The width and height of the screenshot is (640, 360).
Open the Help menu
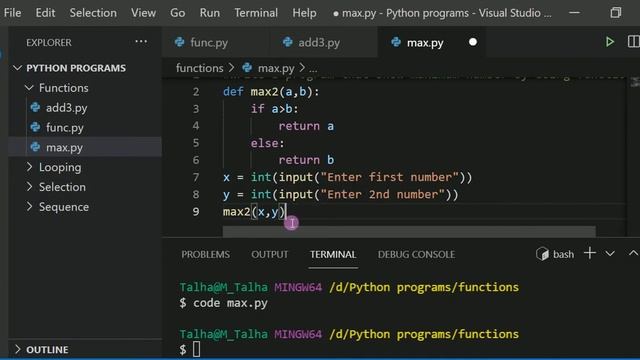click(x=304, y=13)
